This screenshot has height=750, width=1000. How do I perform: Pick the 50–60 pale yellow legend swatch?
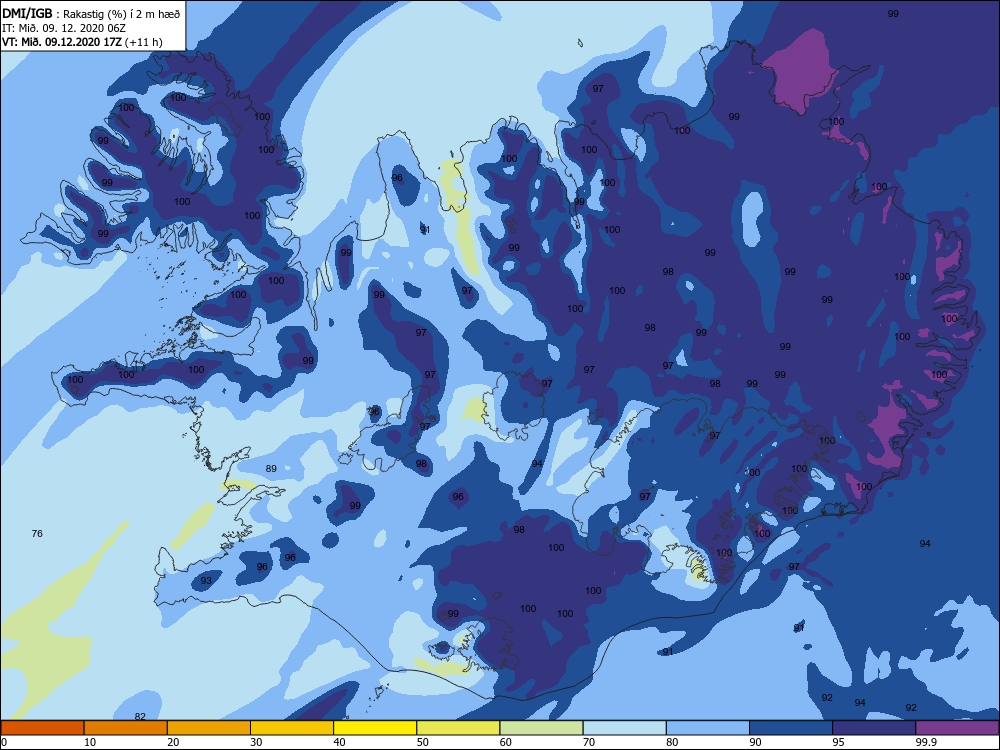tap(459, 728)
